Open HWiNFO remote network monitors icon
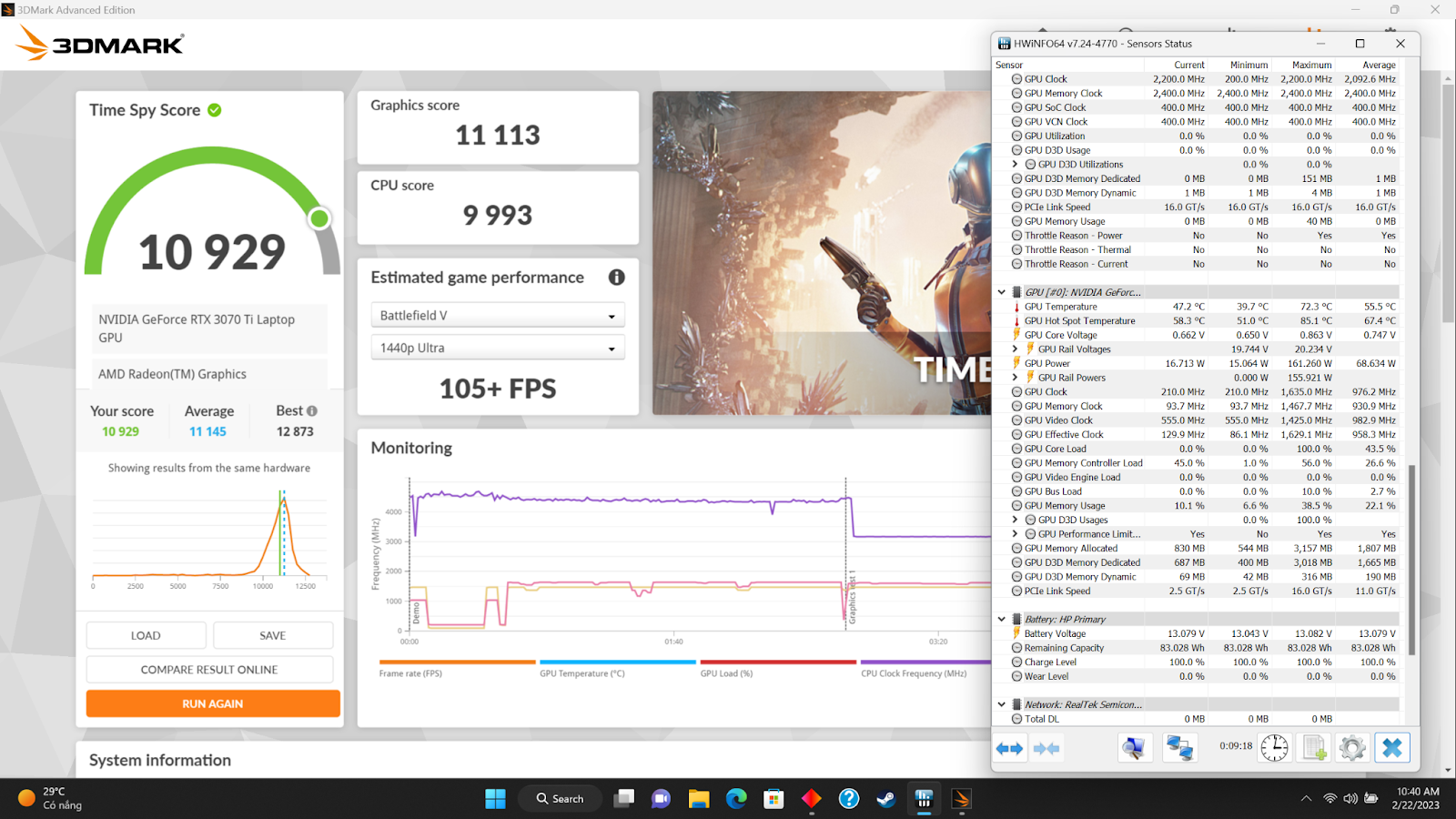 (1179, 748)
